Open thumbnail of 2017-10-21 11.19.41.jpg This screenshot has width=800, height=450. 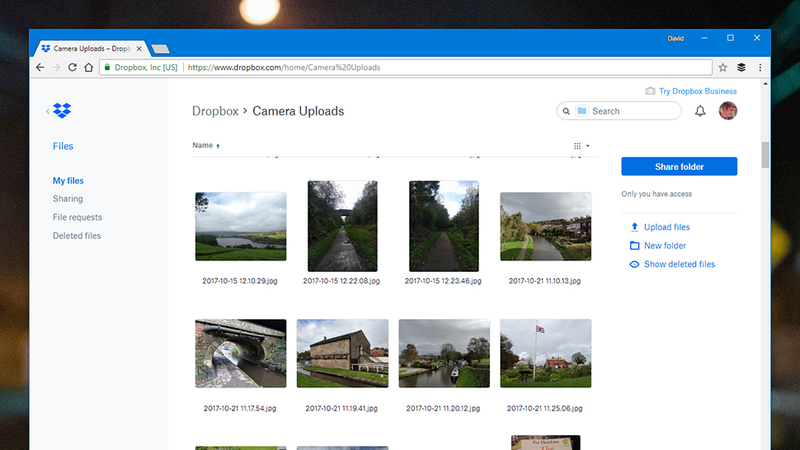click(x=342, y=353)
